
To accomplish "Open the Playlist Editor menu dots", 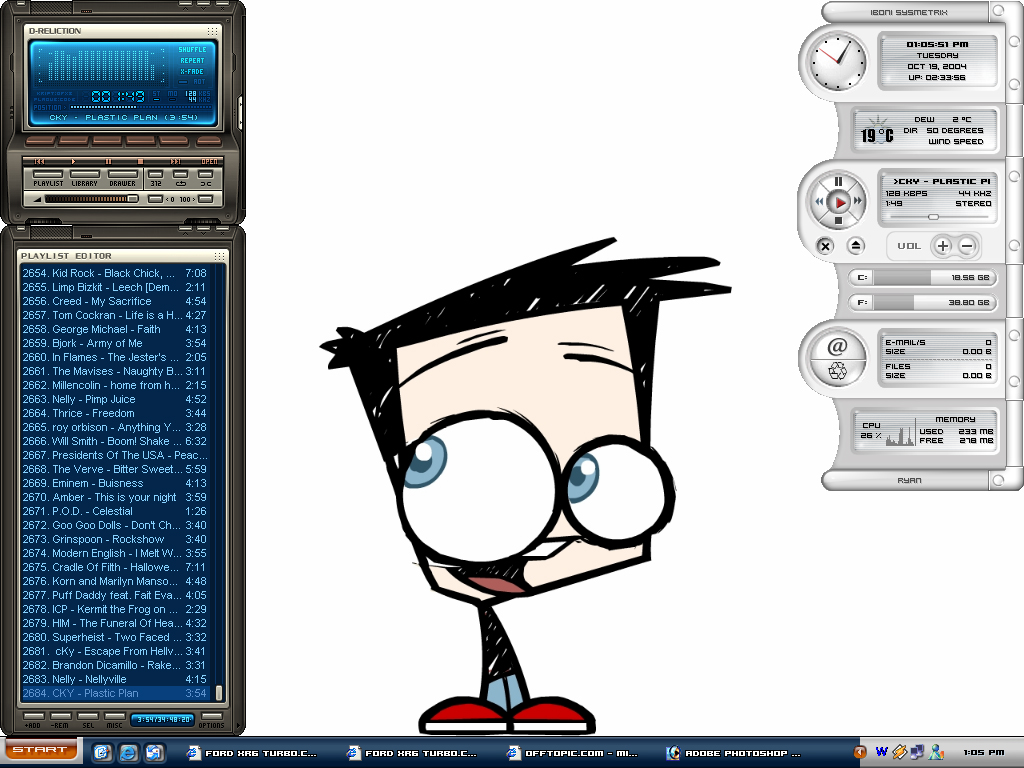I will point(219,256).
